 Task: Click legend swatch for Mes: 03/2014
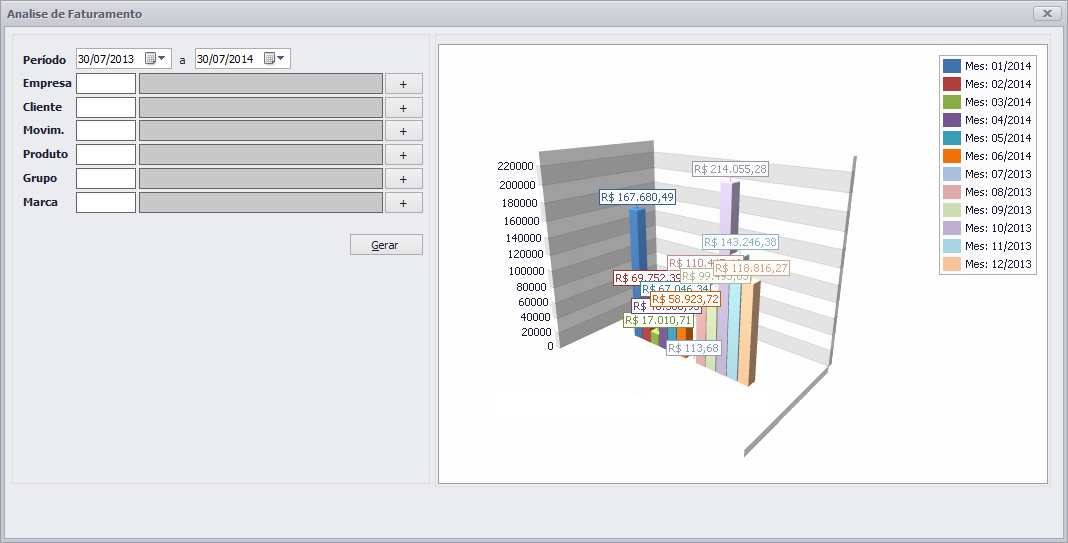click(x=952, y=102)
